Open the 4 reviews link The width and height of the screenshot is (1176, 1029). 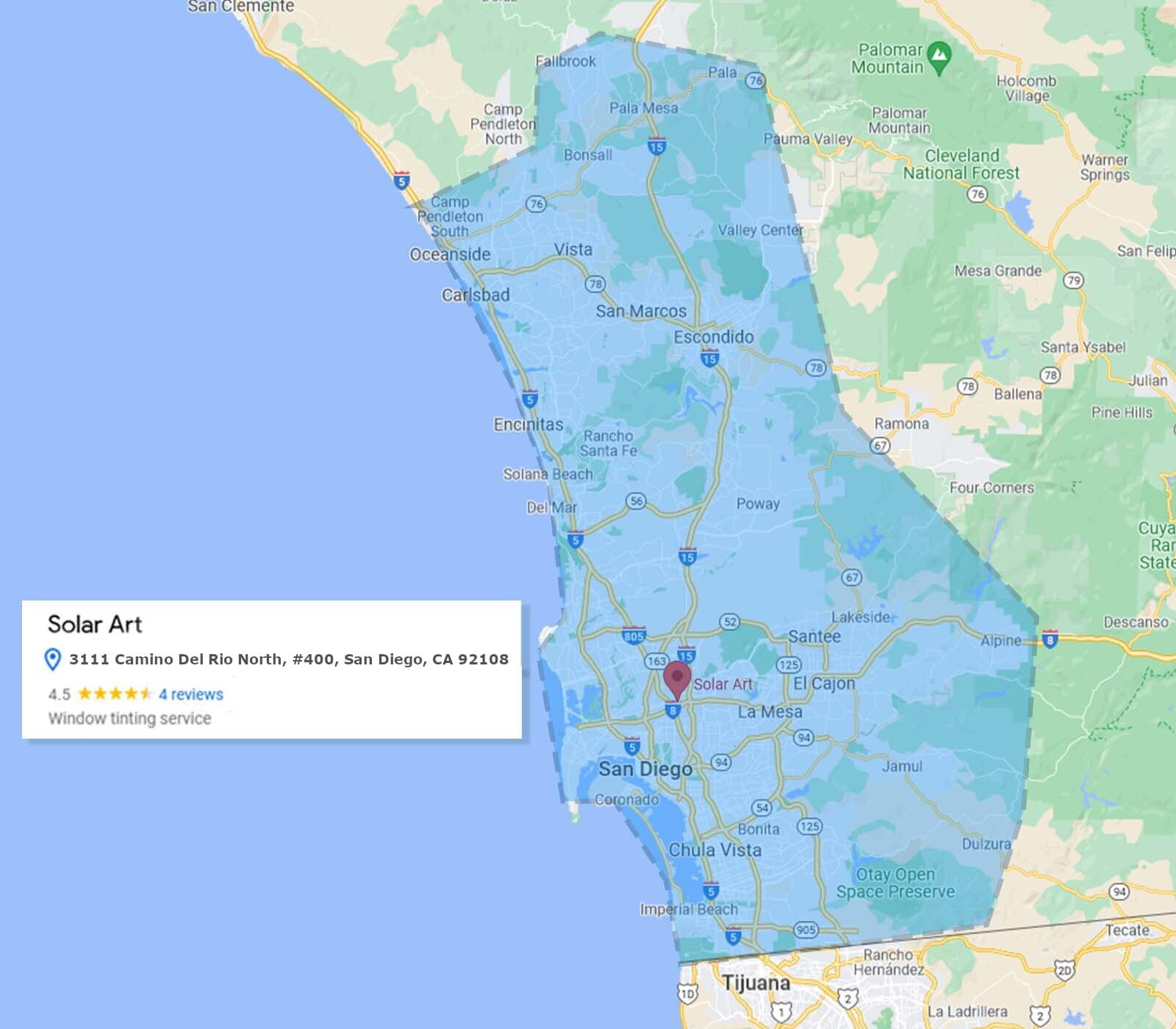pyautogui.click(x=190, y=695)
